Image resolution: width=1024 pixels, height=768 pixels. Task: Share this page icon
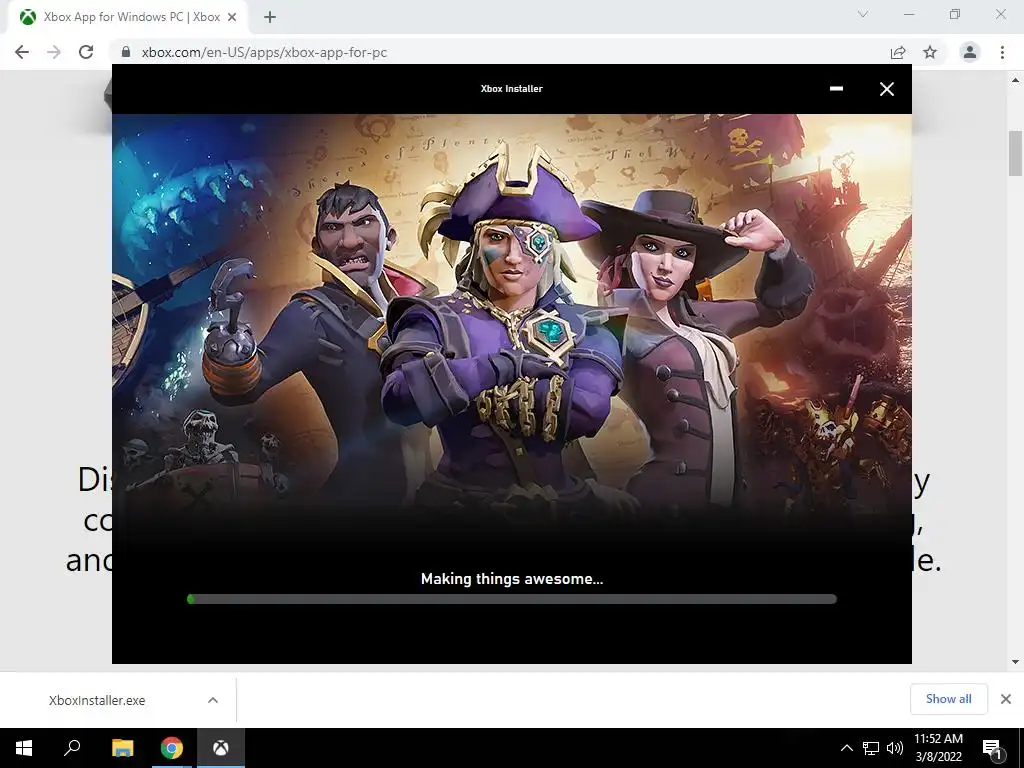898,52
